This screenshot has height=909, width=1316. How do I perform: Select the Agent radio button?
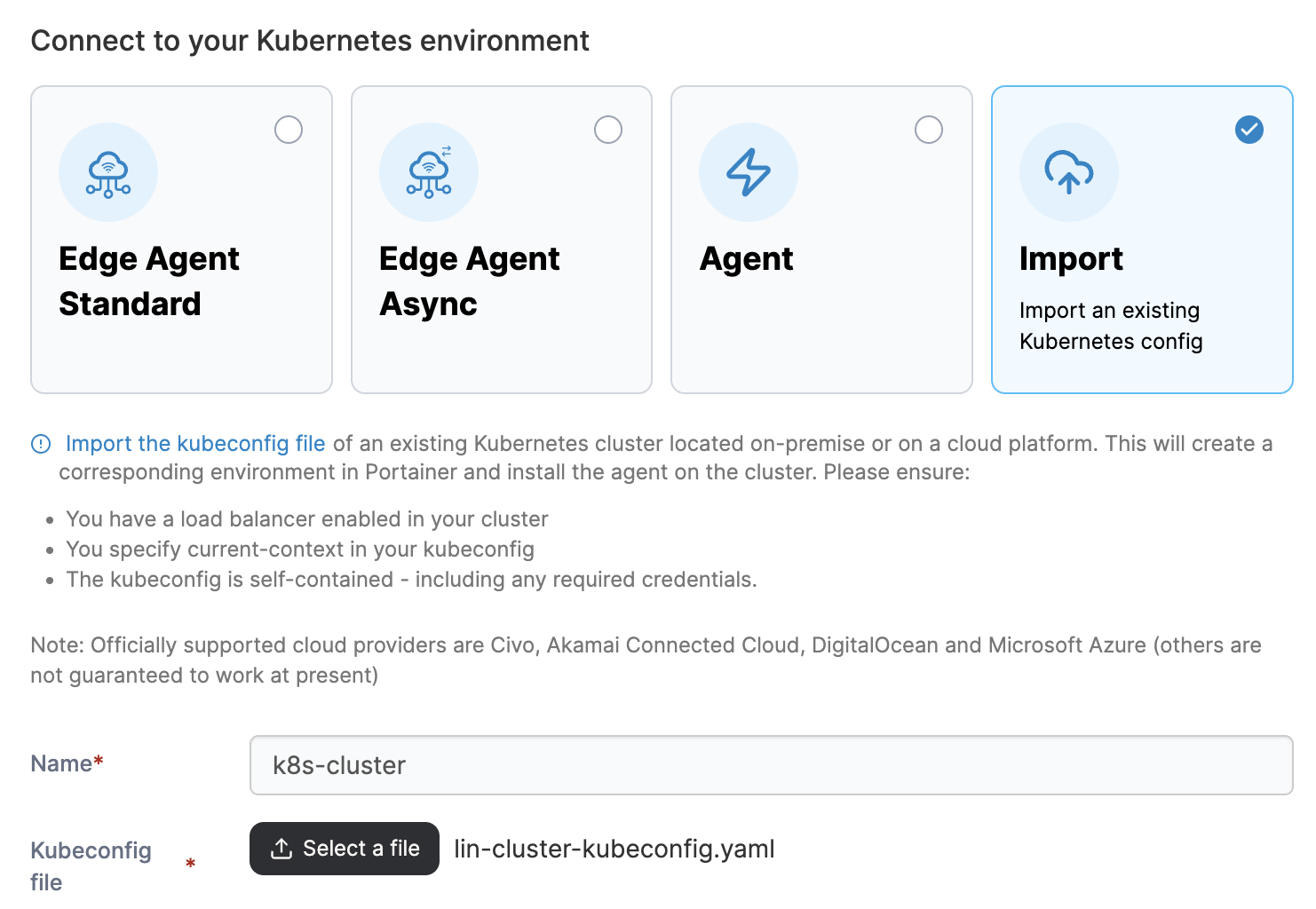929,130
